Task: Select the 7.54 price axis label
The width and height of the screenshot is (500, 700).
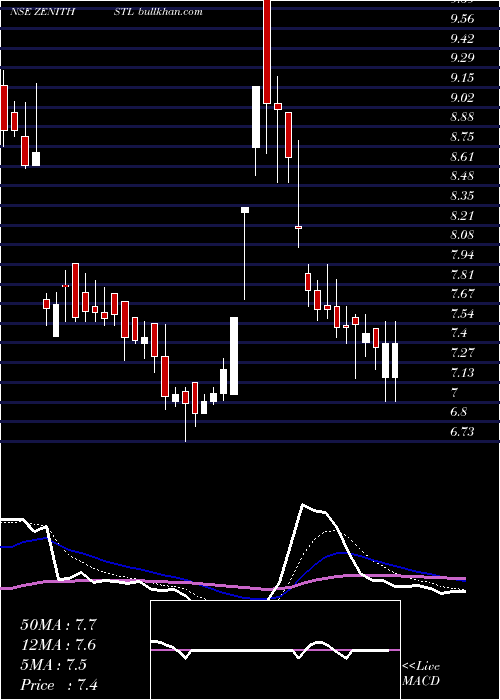Action: [x=462, y=314]
